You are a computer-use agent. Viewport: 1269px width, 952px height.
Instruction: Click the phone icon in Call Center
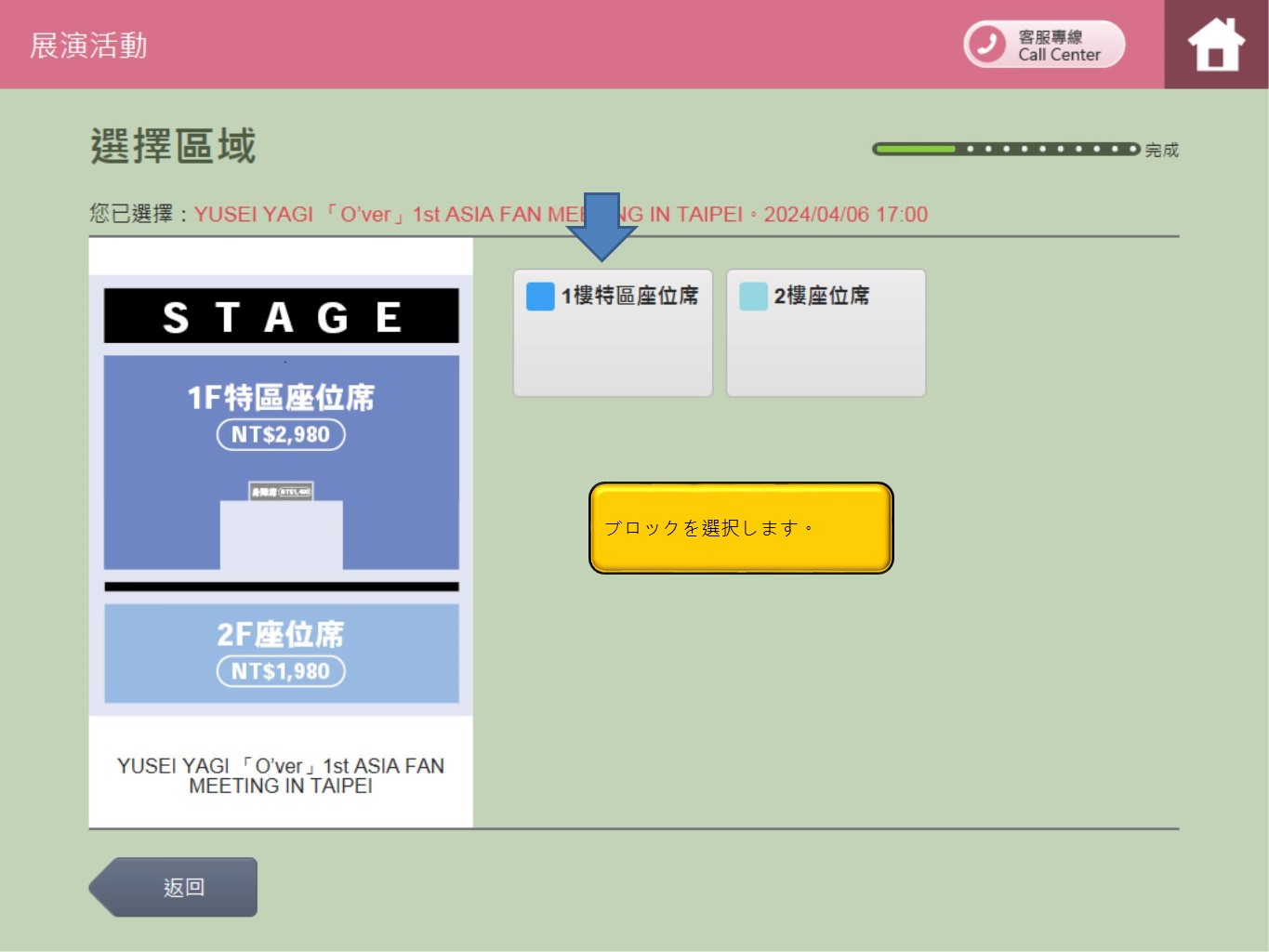987,45
